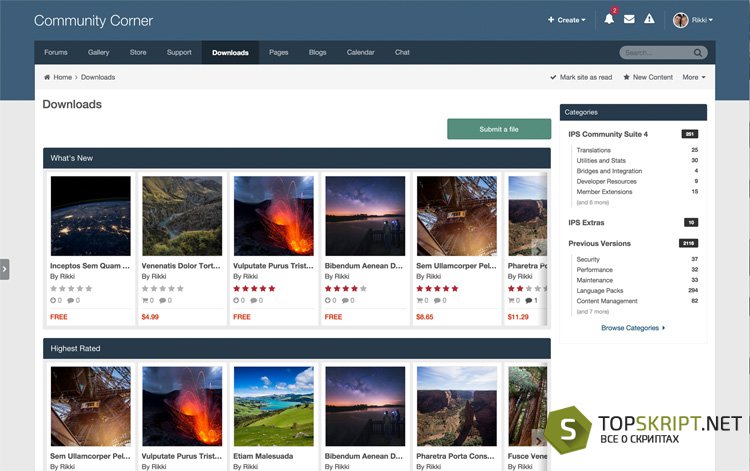This screenshot has width=750, height=471.
Task: Expand 'and 6 more' under IPS Community Suite
Action: click(x=593, y=202)
